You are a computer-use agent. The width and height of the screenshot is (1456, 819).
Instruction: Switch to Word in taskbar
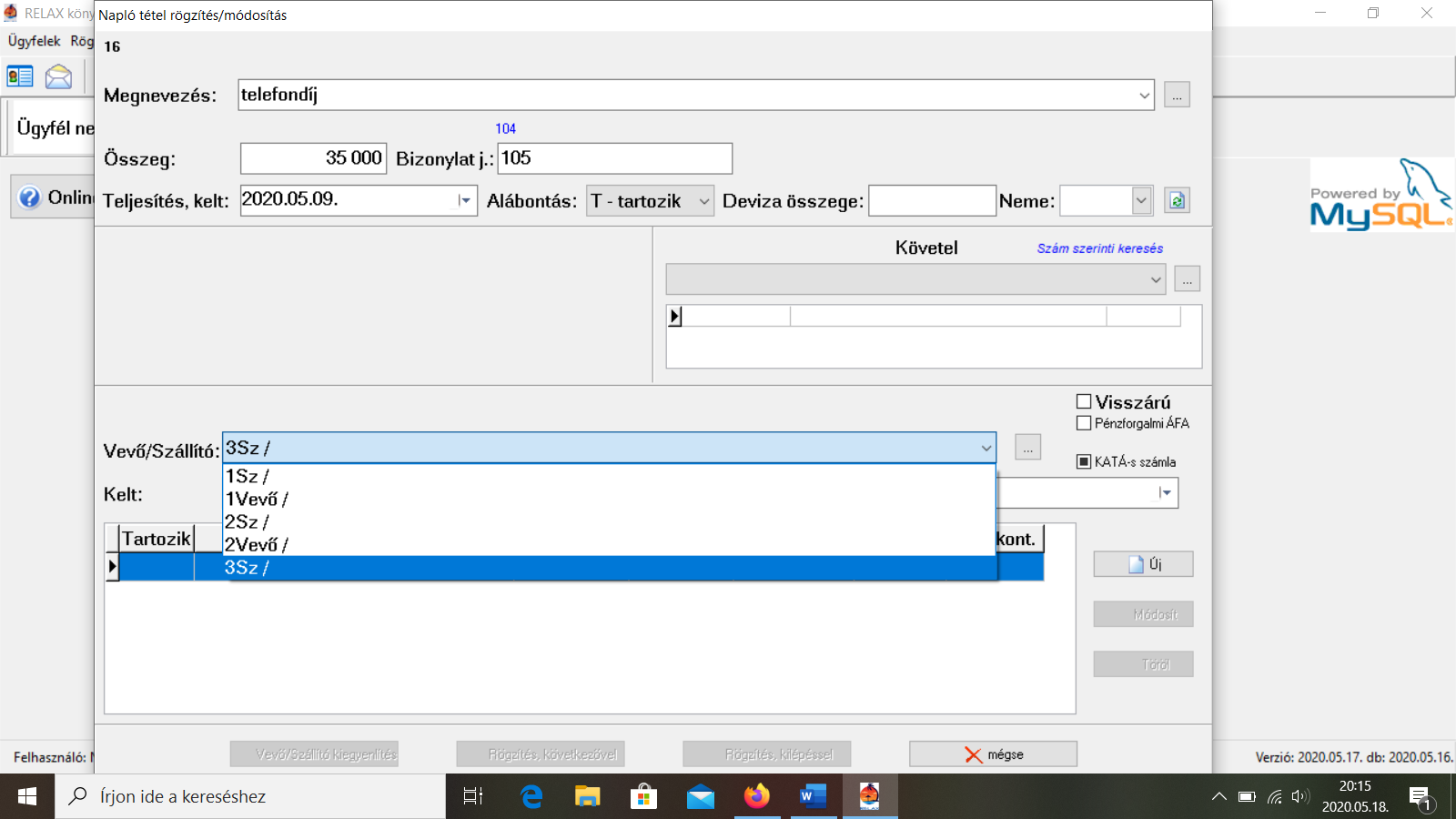point(814,796)
